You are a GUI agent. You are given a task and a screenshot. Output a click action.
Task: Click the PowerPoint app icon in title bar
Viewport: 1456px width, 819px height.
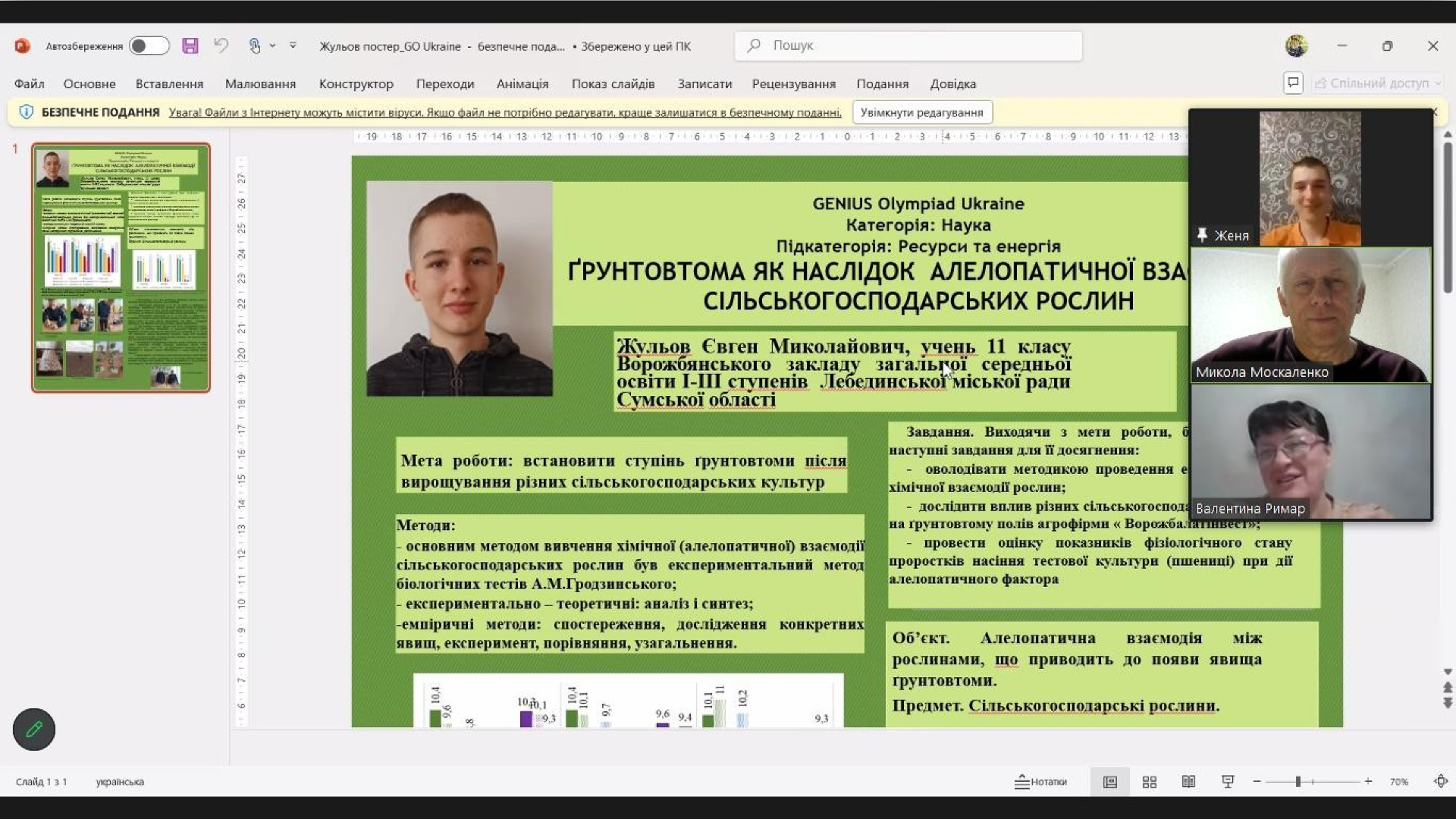22,46
